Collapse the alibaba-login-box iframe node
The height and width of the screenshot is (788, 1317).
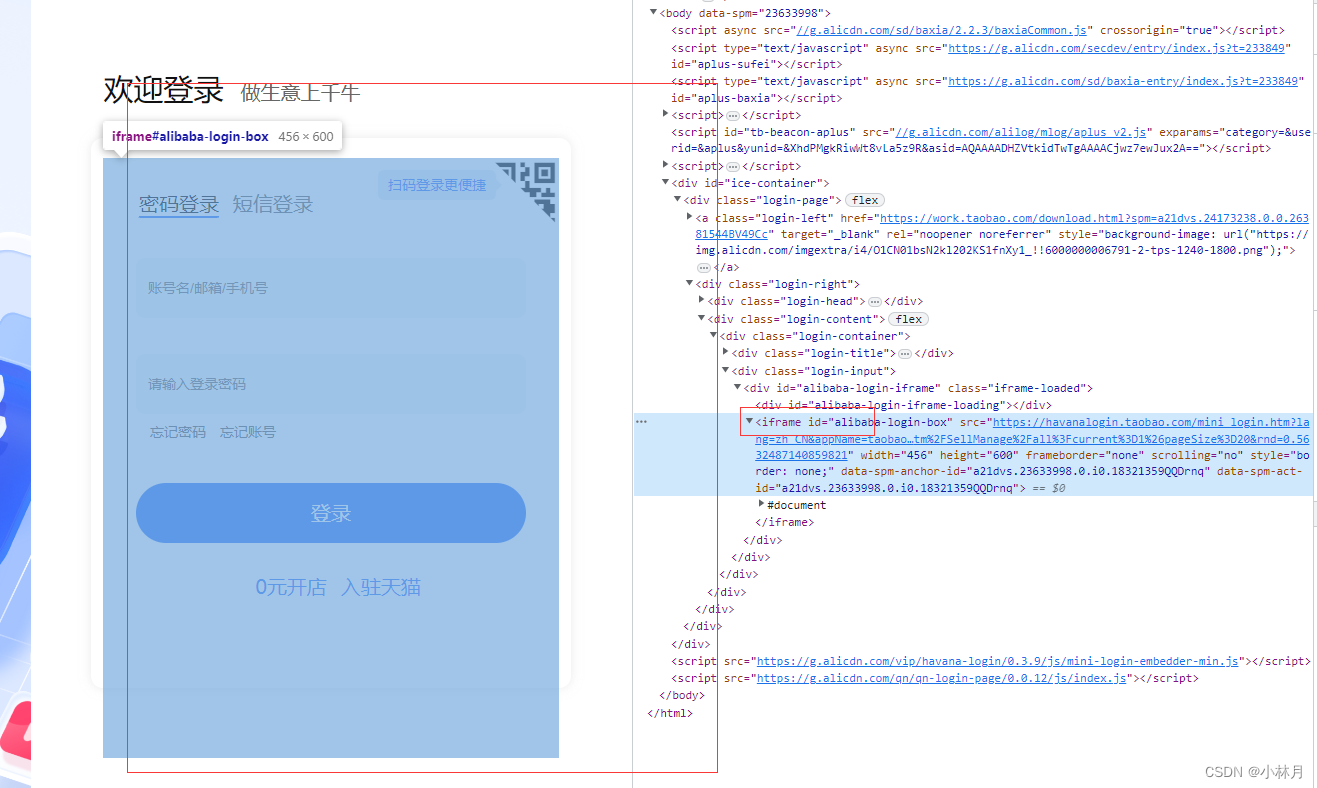click(x=750, y=422)
